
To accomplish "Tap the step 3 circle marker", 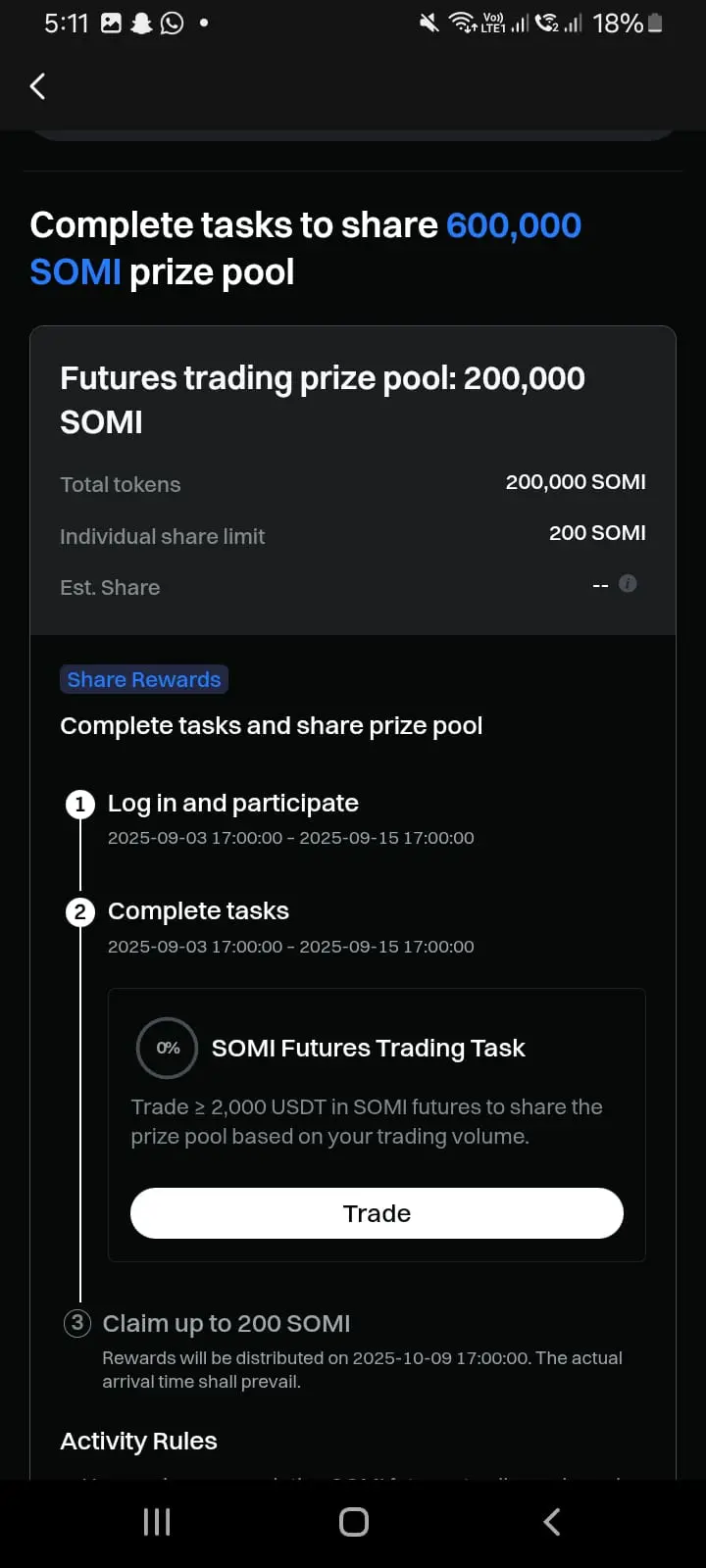I will click(77, 1323).
